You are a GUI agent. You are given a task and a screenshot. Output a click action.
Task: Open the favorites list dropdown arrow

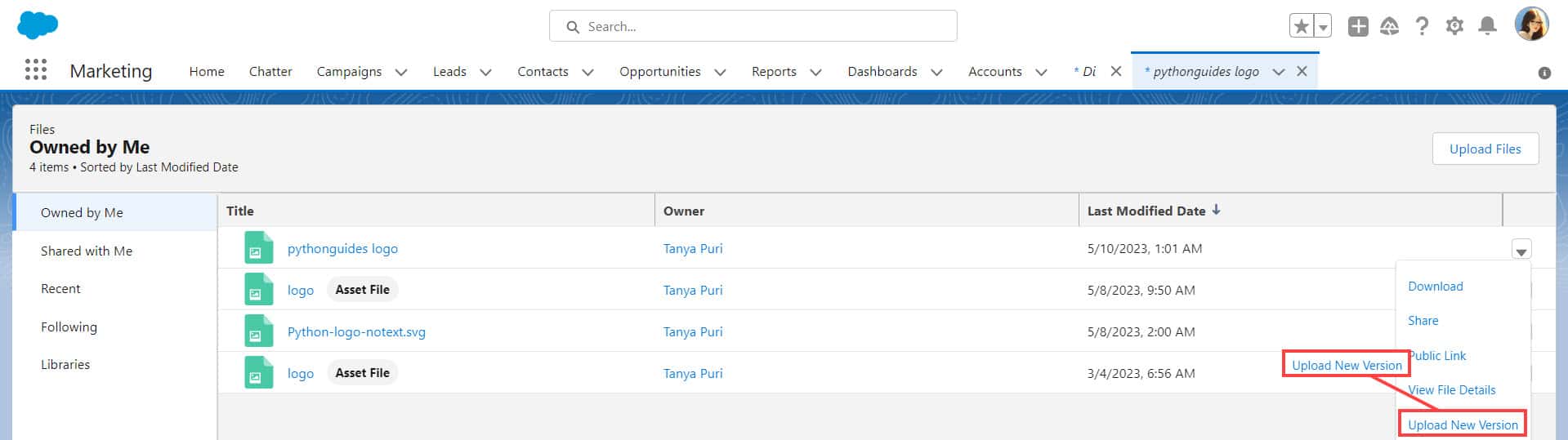[x=1323, y=26]
